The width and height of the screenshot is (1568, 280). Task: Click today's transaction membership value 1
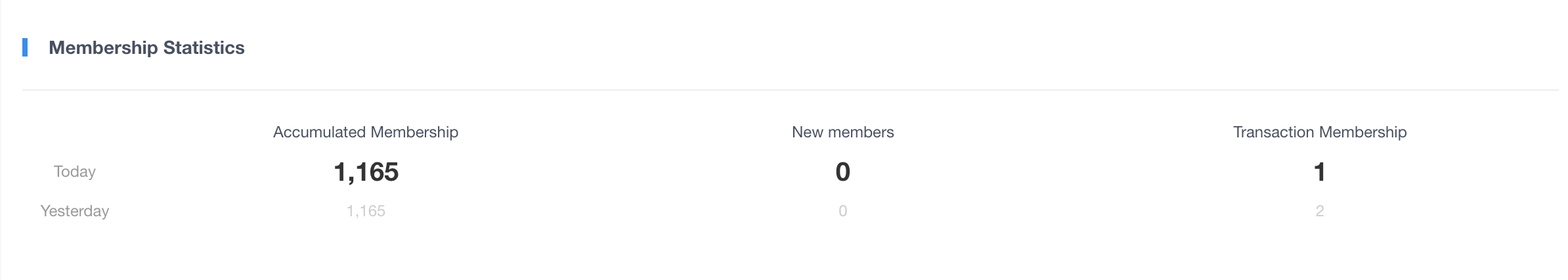click(1320, 172)
